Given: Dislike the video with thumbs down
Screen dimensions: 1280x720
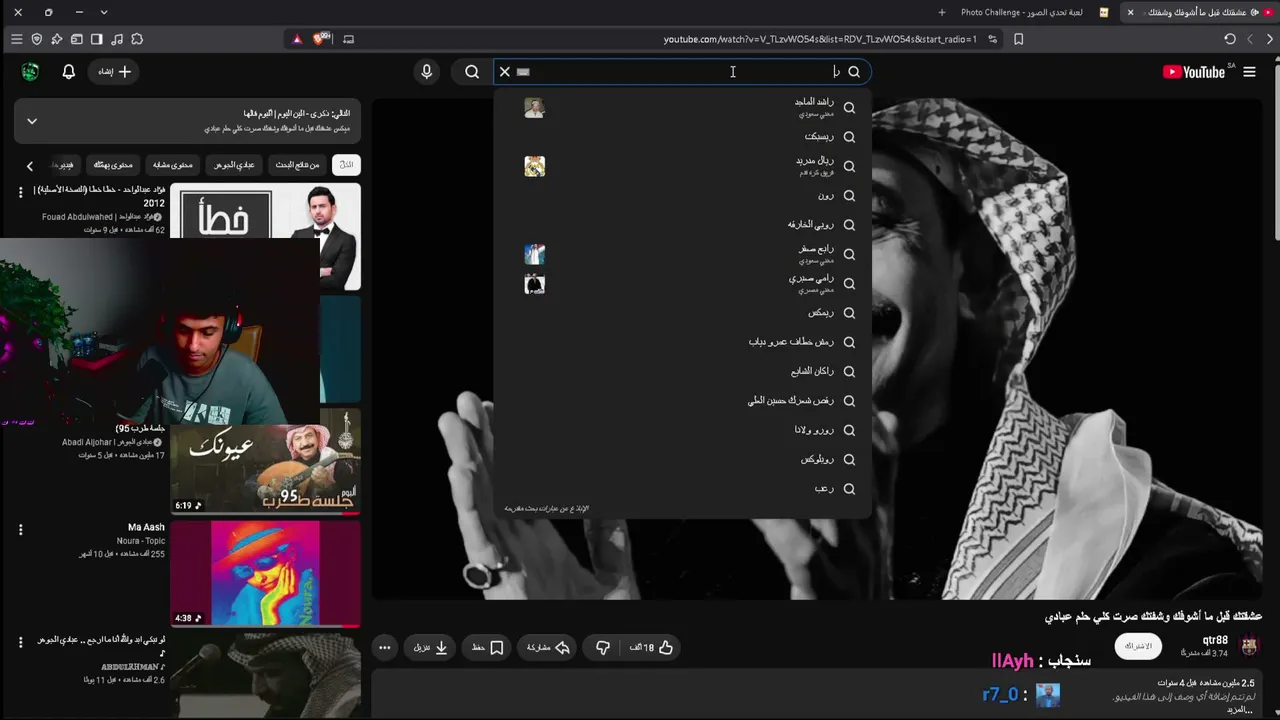Looking at the screenshot, I should click(x=603, y=648).
